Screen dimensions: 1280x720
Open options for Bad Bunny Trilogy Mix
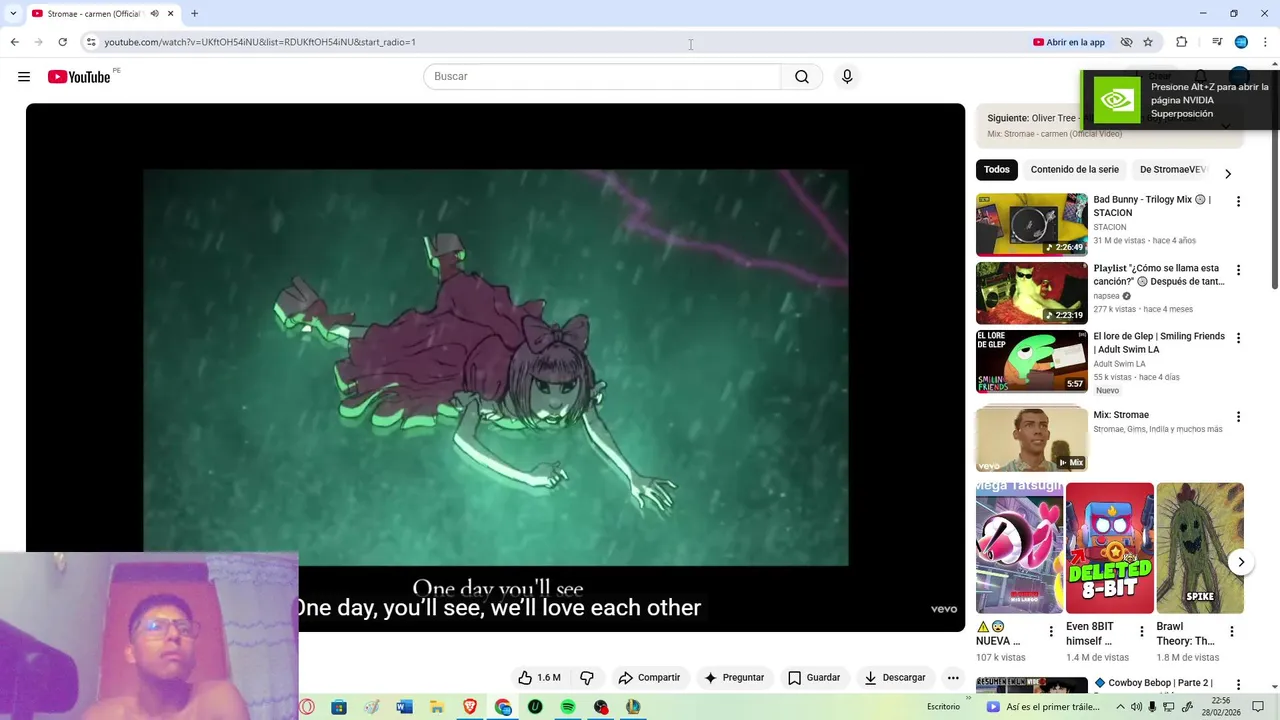(x=1238, y=201)
